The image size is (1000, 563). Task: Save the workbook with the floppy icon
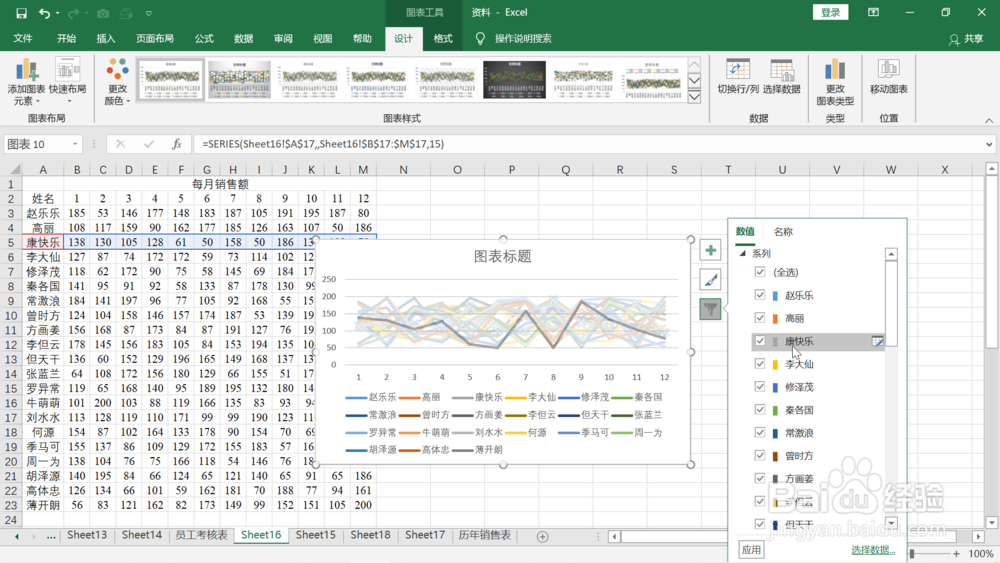pyautogui.click(x=21, y=13)
